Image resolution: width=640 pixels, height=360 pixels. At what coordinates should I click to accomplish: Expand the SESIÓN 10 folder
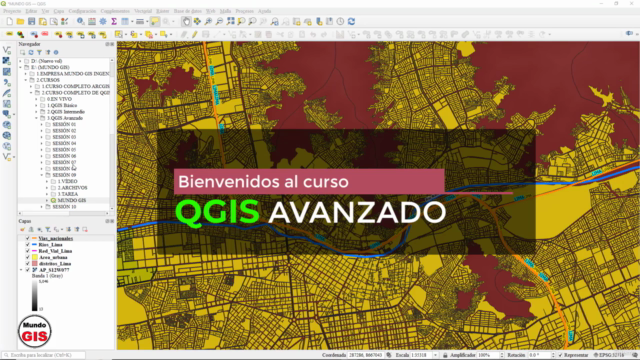coord(42,207)
